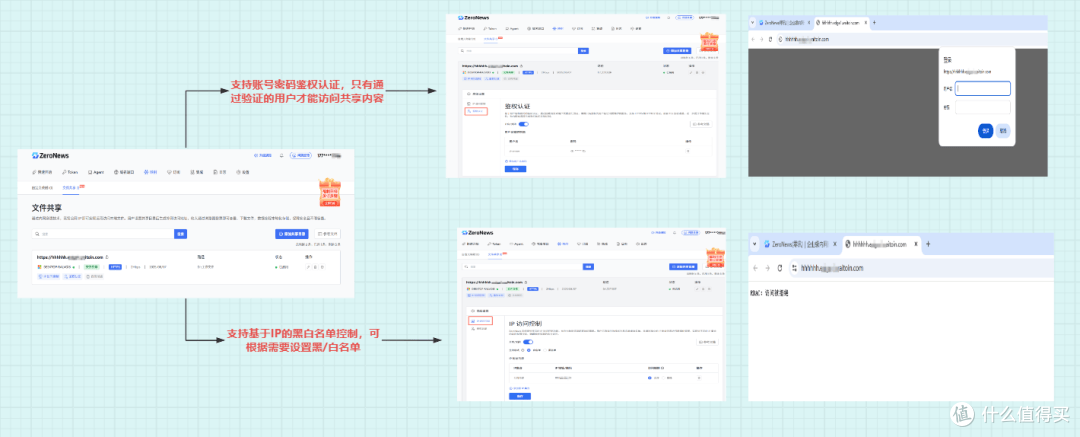Open tab search dropdown in the bottom-right browser
Screen dimensions: 1080x437
click(x=755, y=244)
